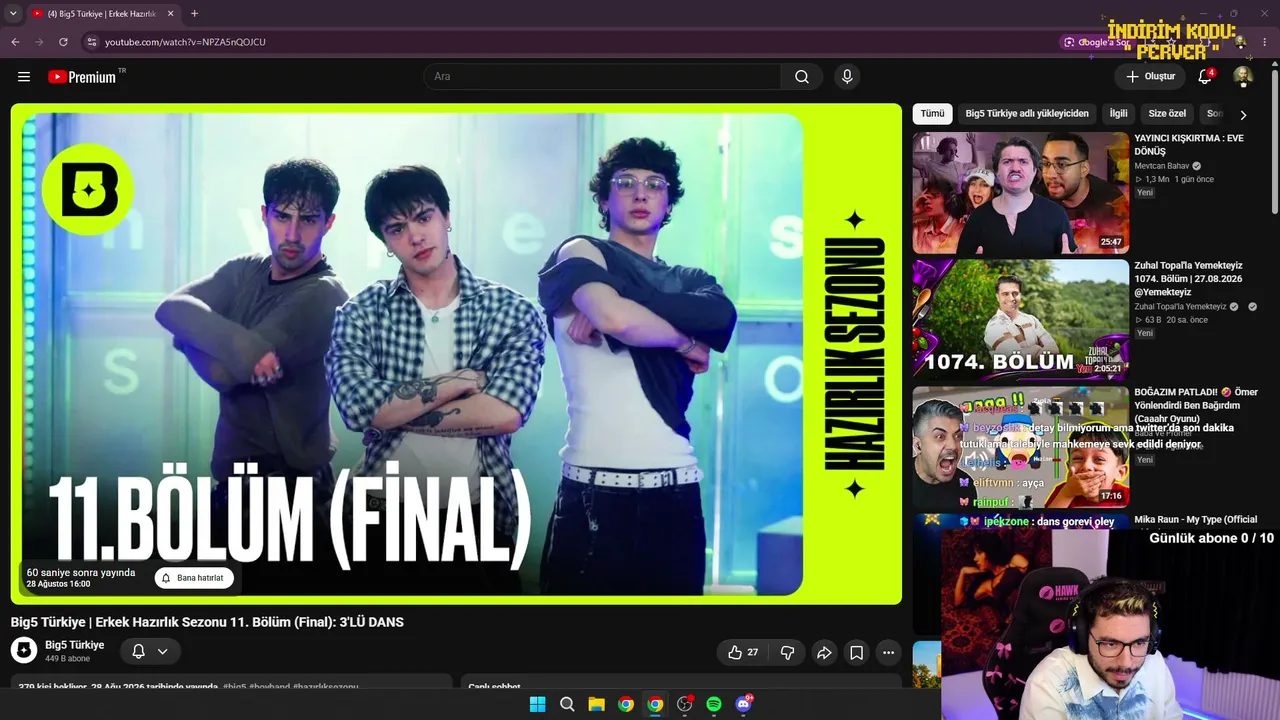Open the account avatar menu

click(x=1243, y=77)
